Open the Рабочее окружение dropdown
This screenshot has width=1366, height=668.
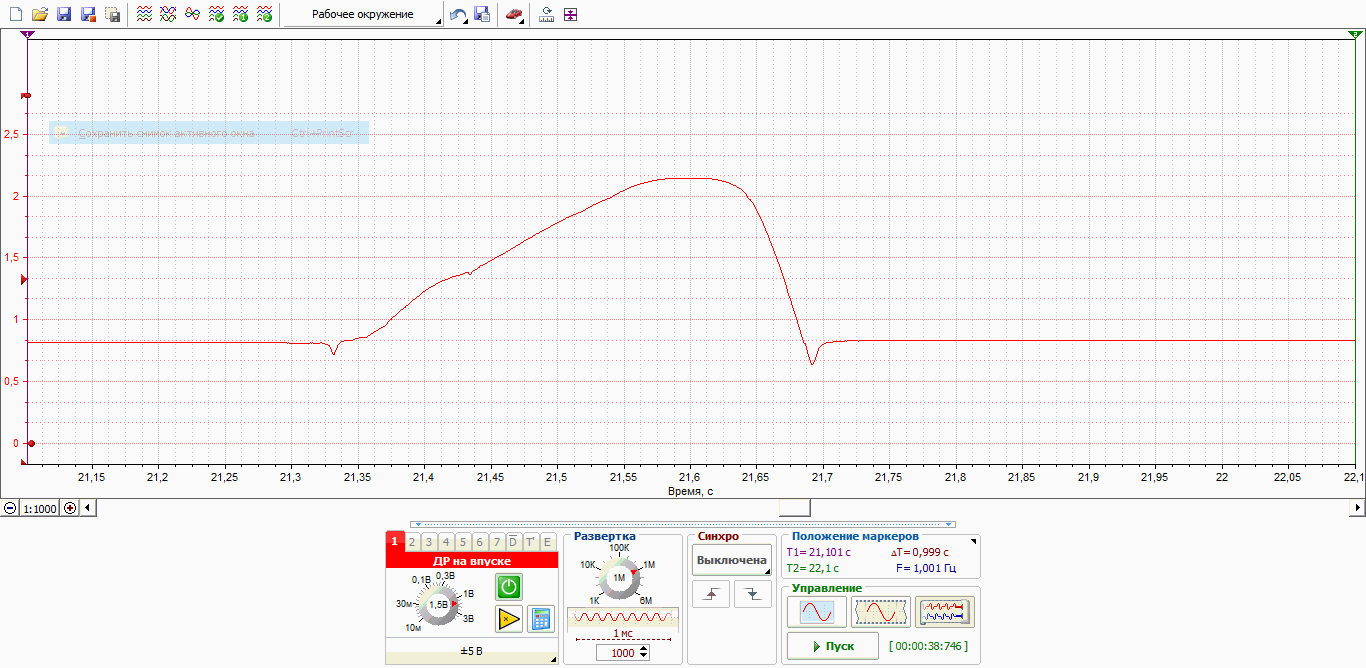point(364,15)
